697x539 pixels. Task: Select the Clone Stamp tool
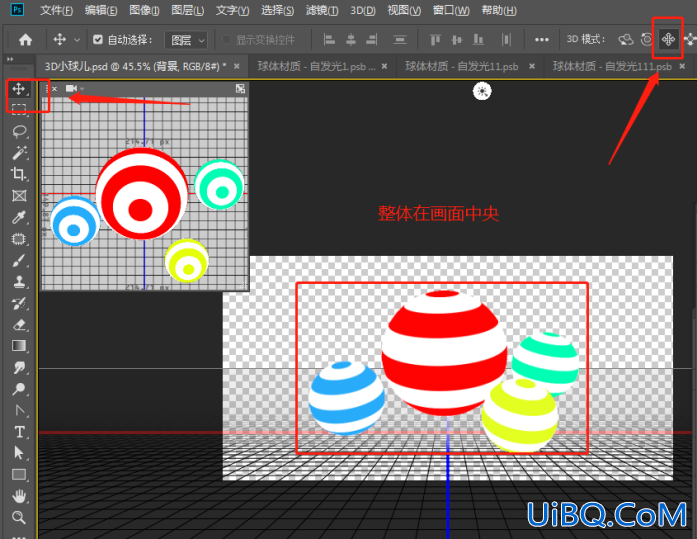coord(19,282)
